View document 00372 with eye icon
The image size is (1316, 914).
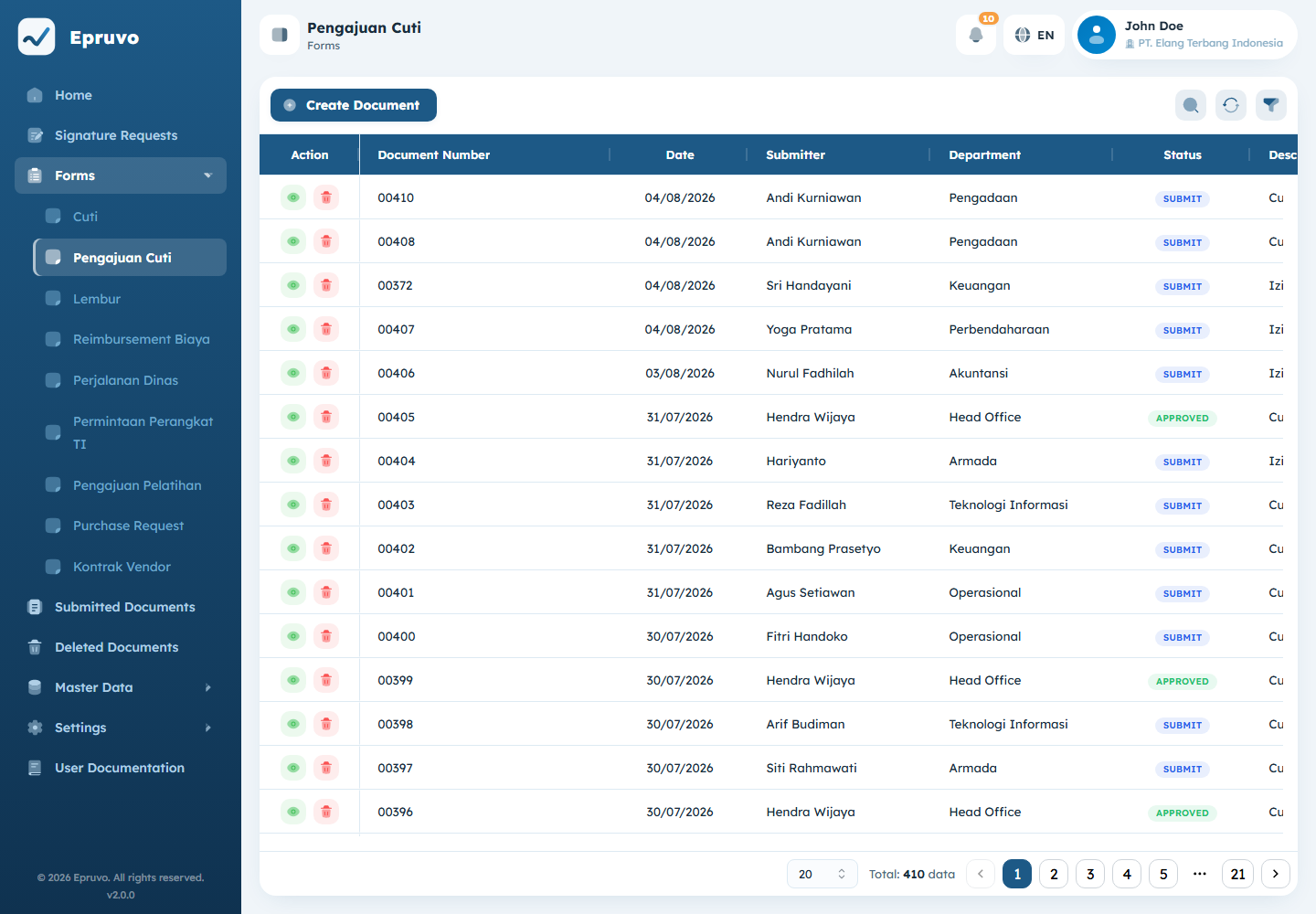pyautogui.click(x=293, y=285)
